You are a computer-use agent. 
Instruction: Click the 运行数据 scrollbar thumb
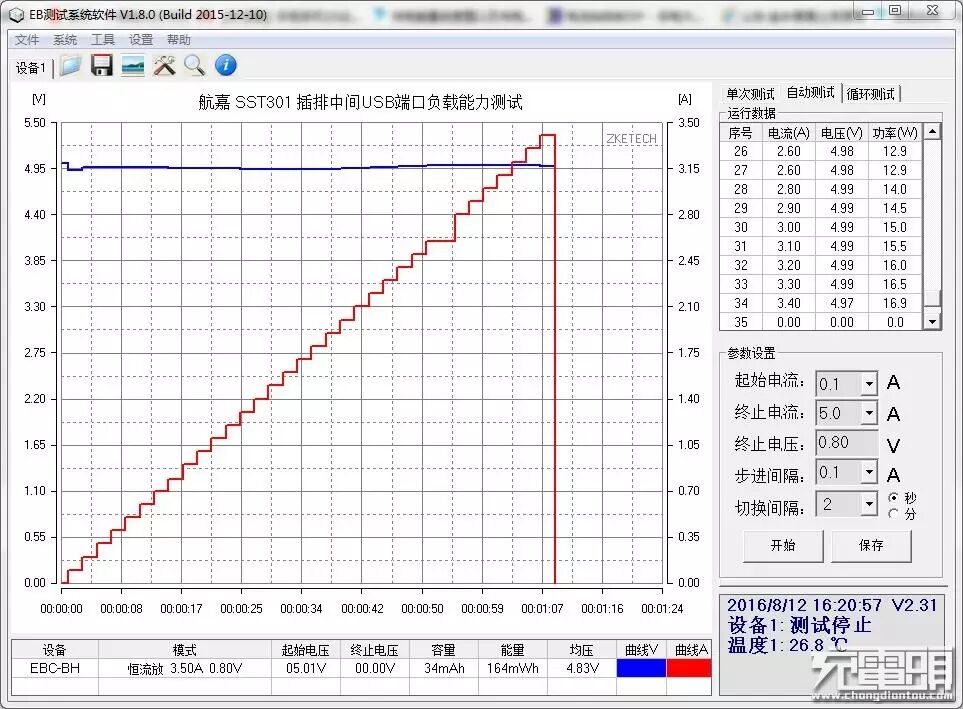(x=933, y=298)
